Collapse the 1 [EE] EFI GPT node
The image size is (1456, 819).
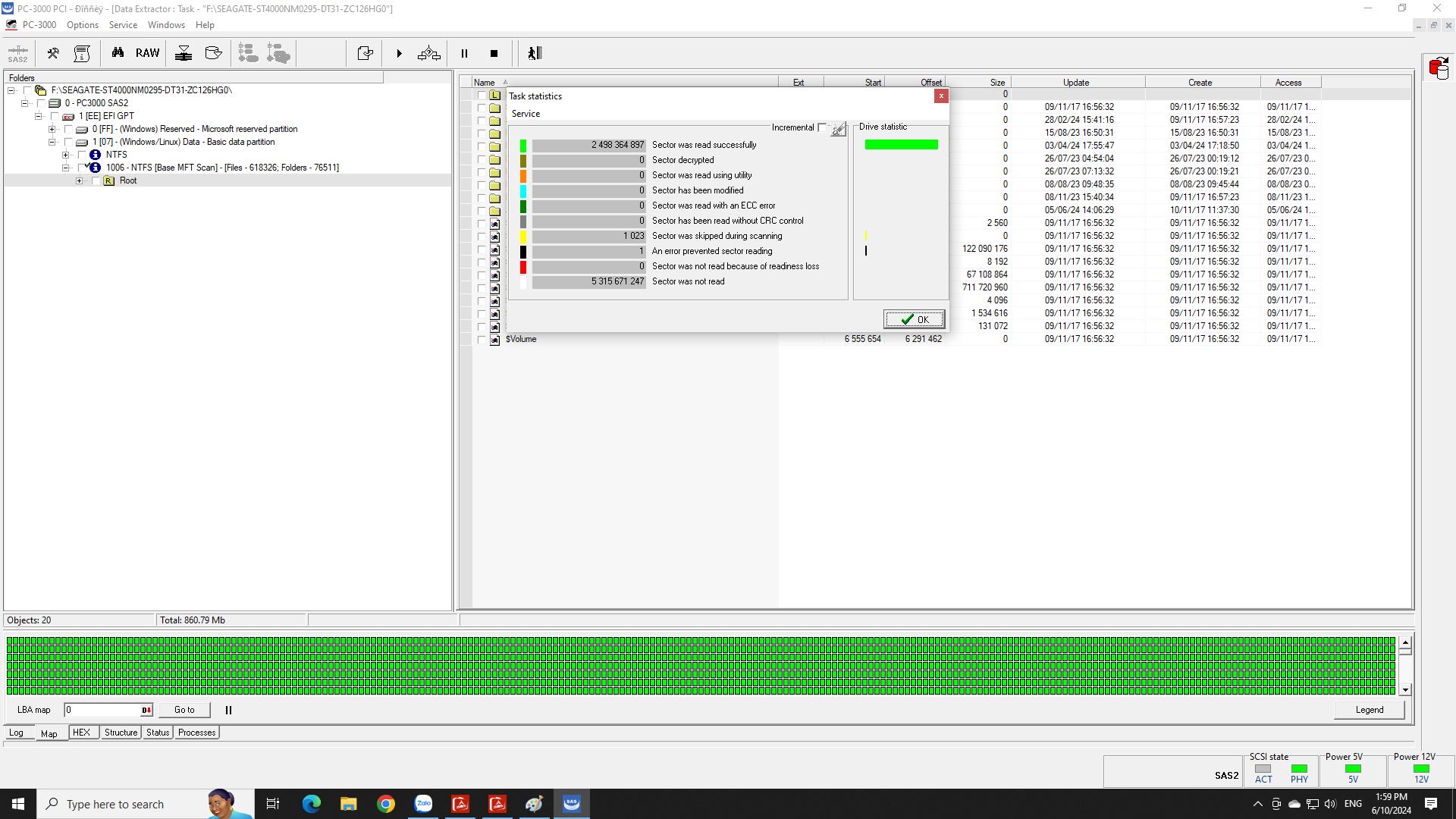pyautogui.click(x=38, y=116)
